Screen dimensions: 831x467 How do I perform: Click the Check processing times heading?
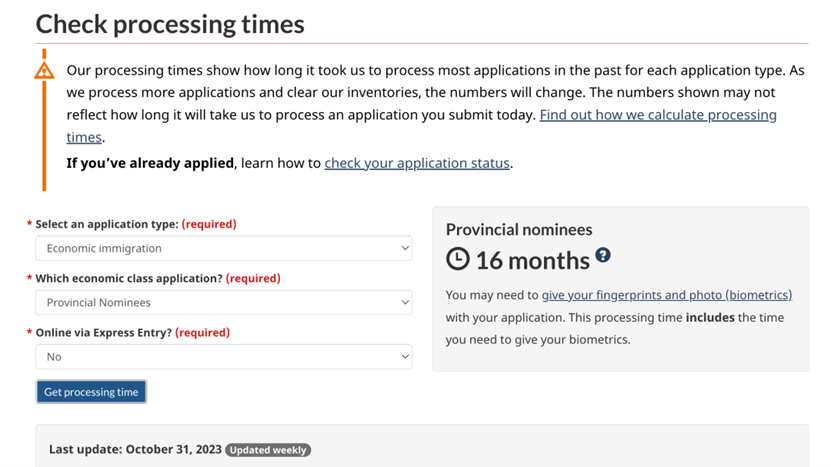pyautogui.click(x=170, y=24)
